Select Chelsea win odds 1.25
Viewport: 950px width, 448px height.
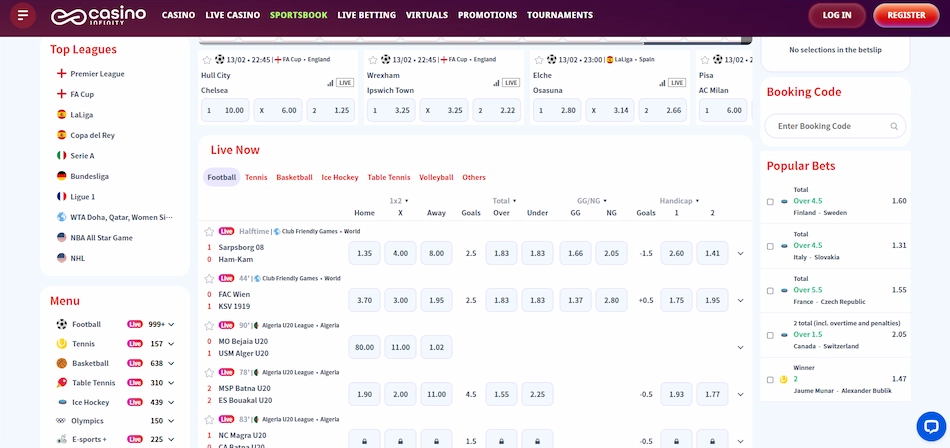pos(331,110)
